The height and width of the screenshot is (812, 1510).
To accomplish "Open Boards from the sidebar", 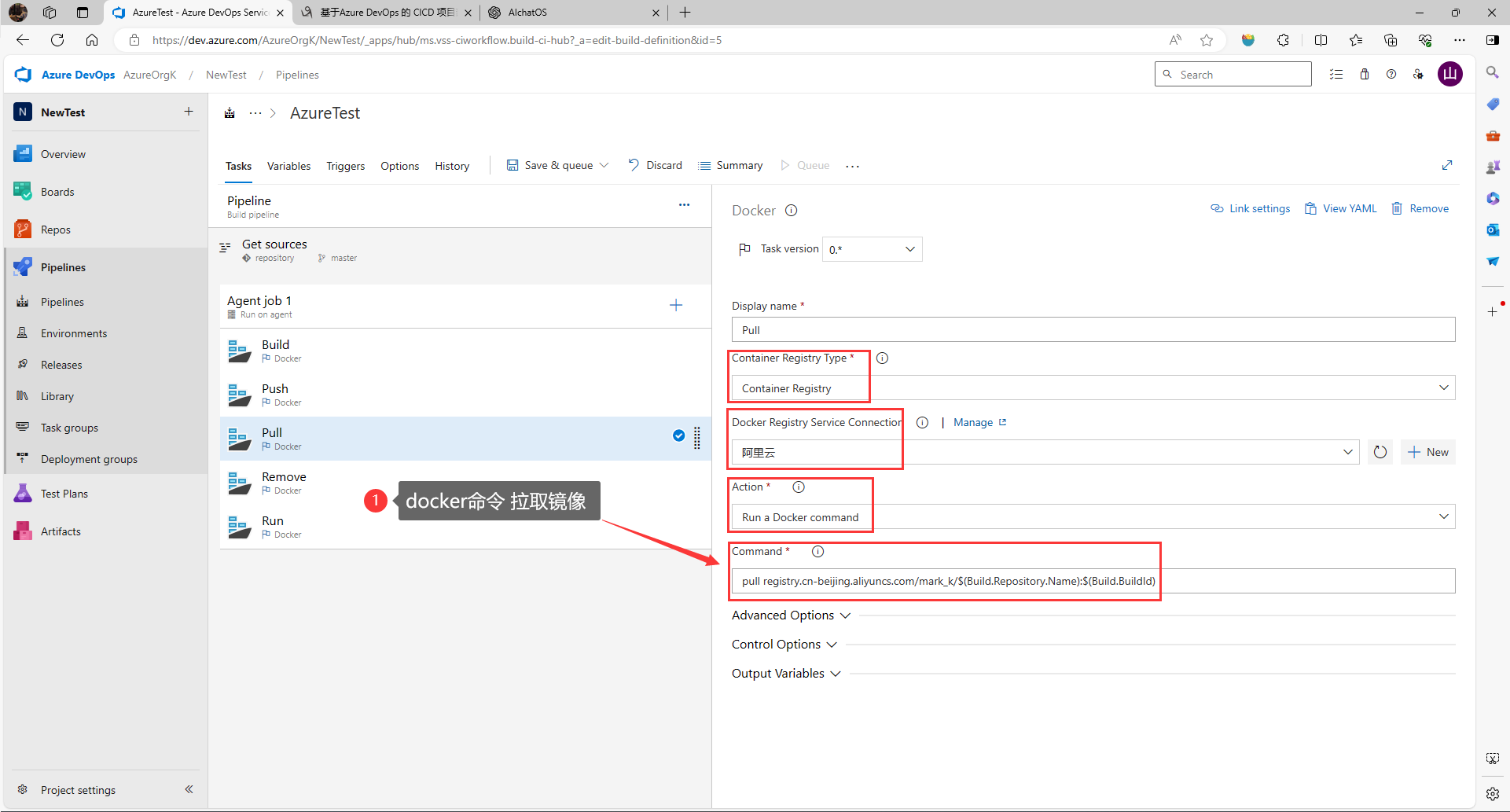I will [57, 192].
